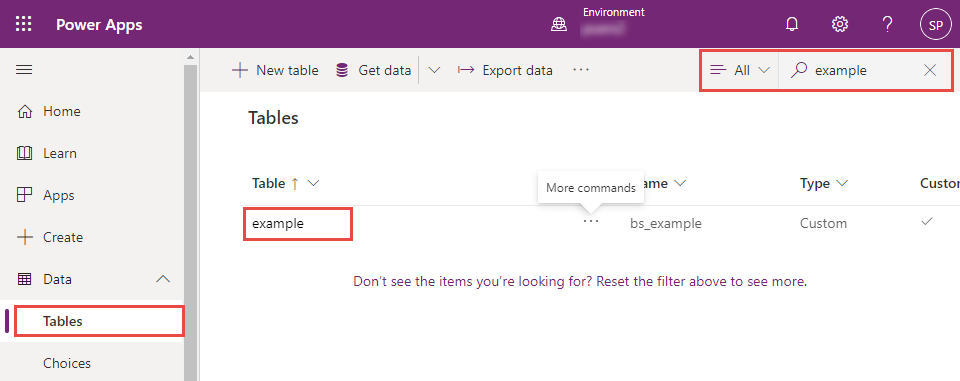Click the search field containing example
Screen dimensions: 960x381
pos(863,70)
